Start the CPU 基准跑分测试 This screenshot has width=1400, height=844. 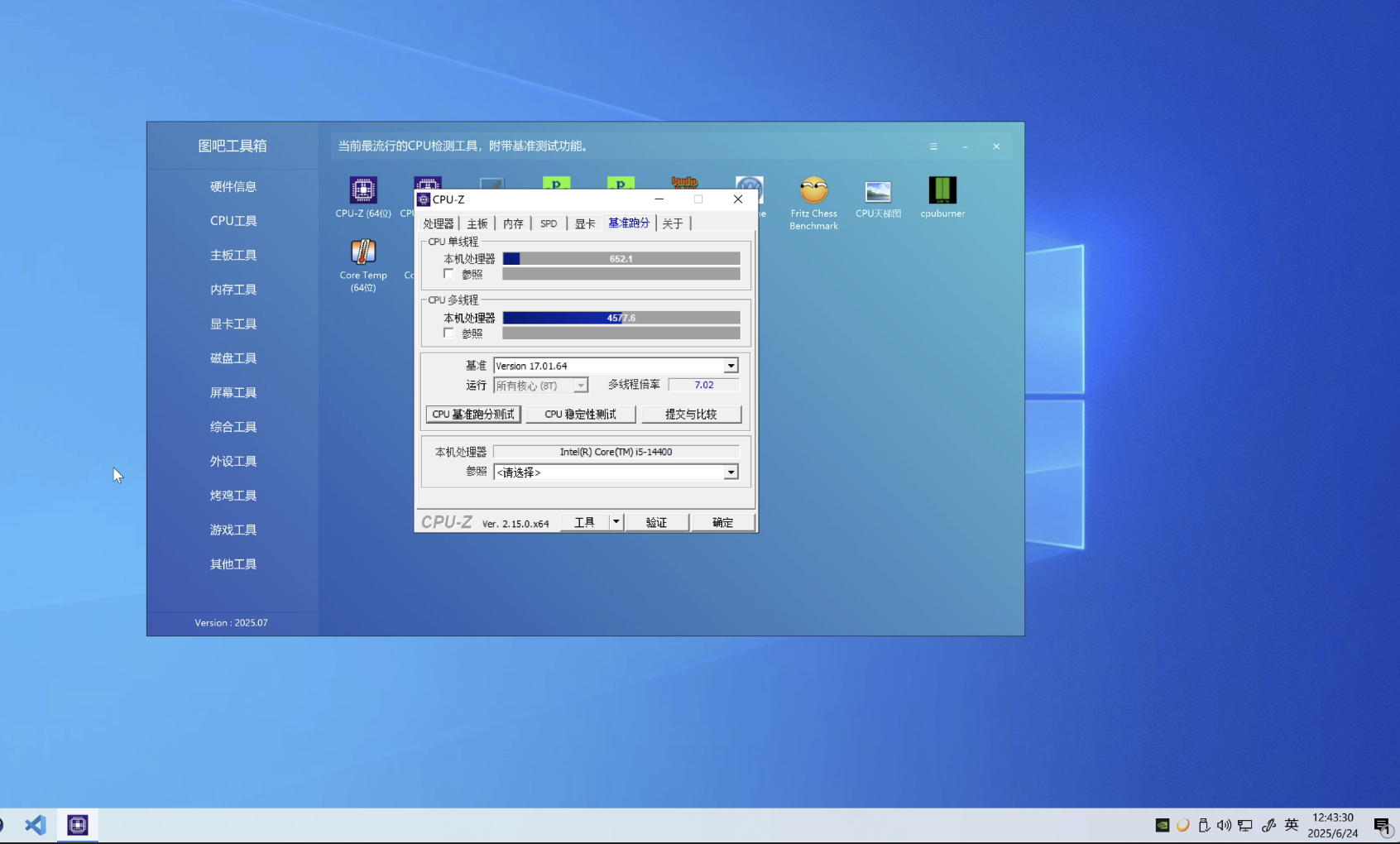pos(472,414)
